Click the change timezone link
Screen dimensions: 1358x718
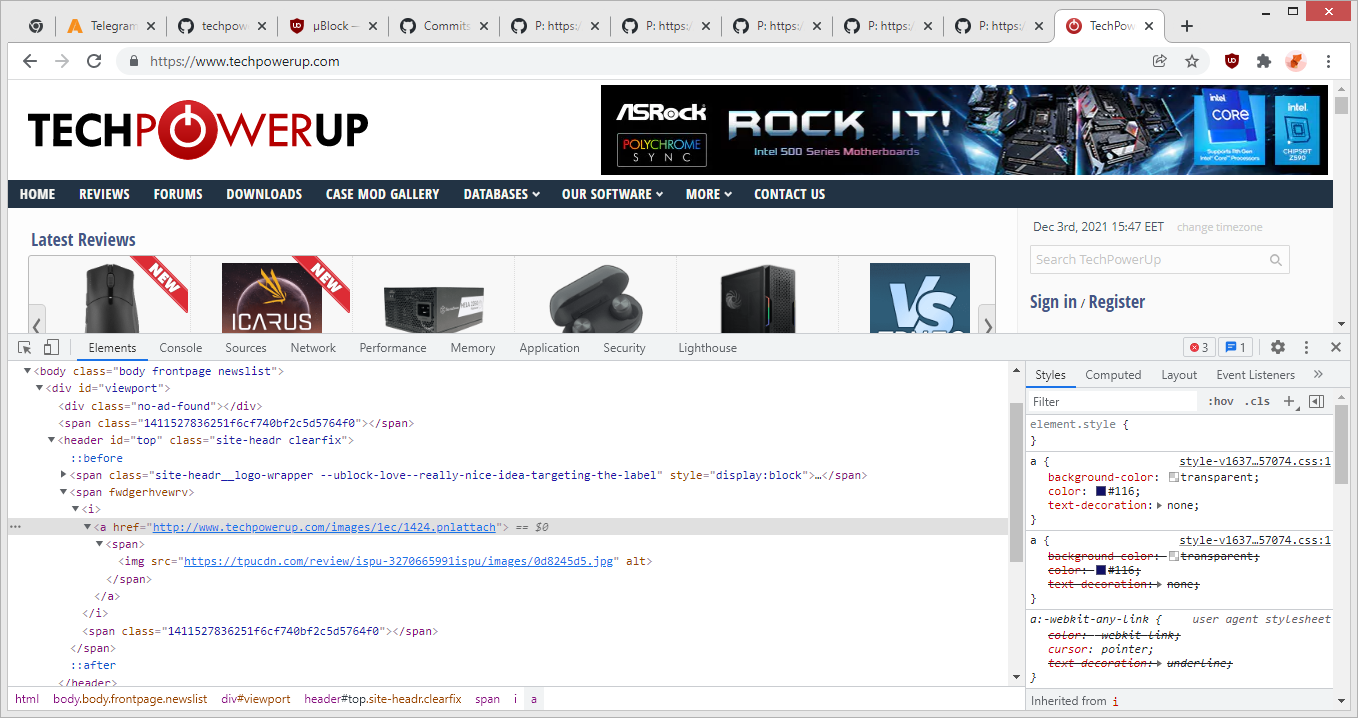[x=1219, y=227]
